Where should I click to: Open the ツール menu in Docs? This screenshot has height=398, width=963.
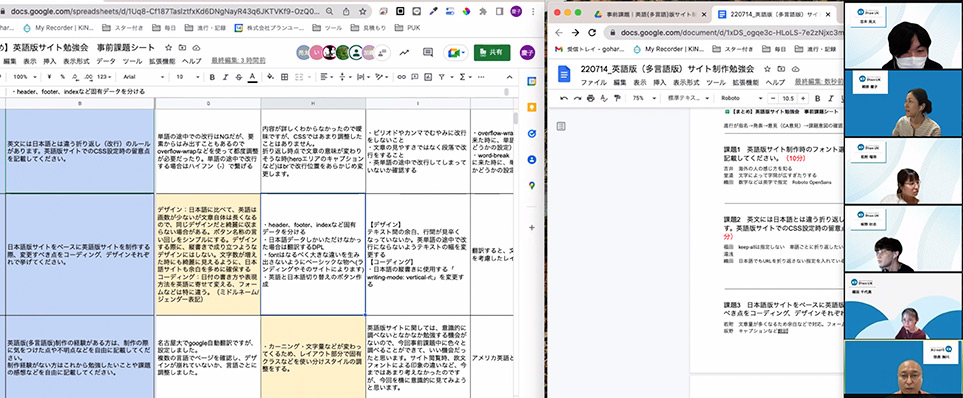click(716, 82)
